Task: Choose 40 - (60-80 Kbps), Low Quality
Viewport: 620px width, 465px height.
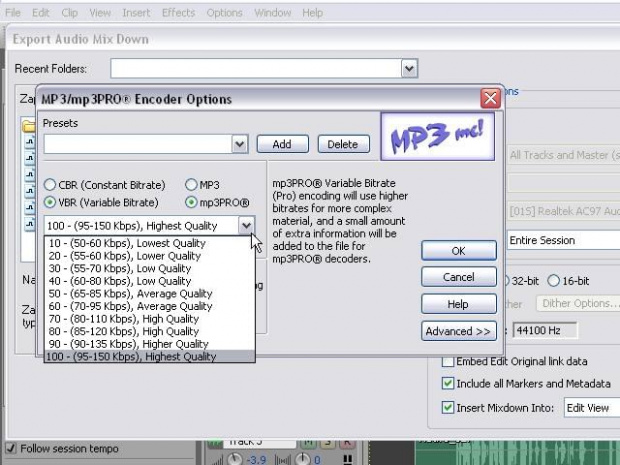Action: coord(149,281)
